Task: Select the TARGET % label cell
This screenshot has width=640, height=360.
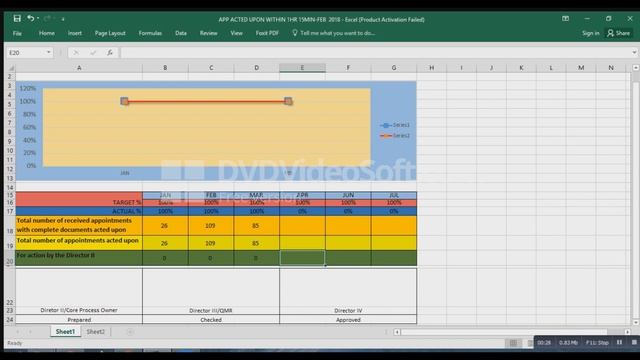Action: tap(79, 202)
